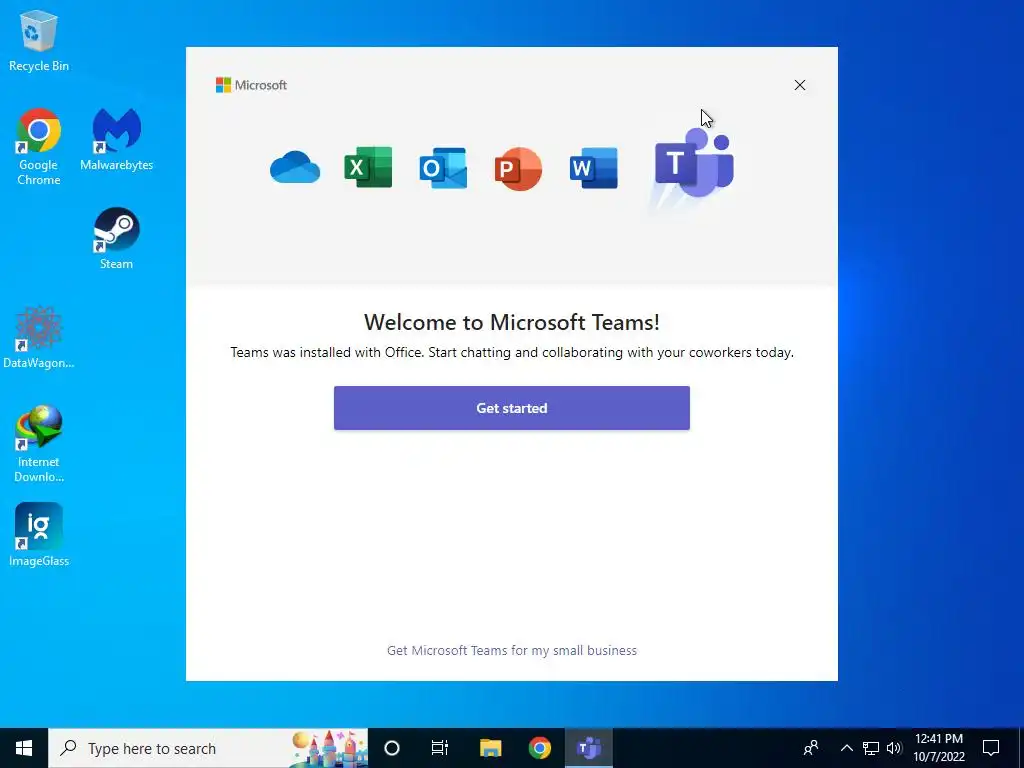Select the ImageGlass desktop shortcut

pos(39,535)
